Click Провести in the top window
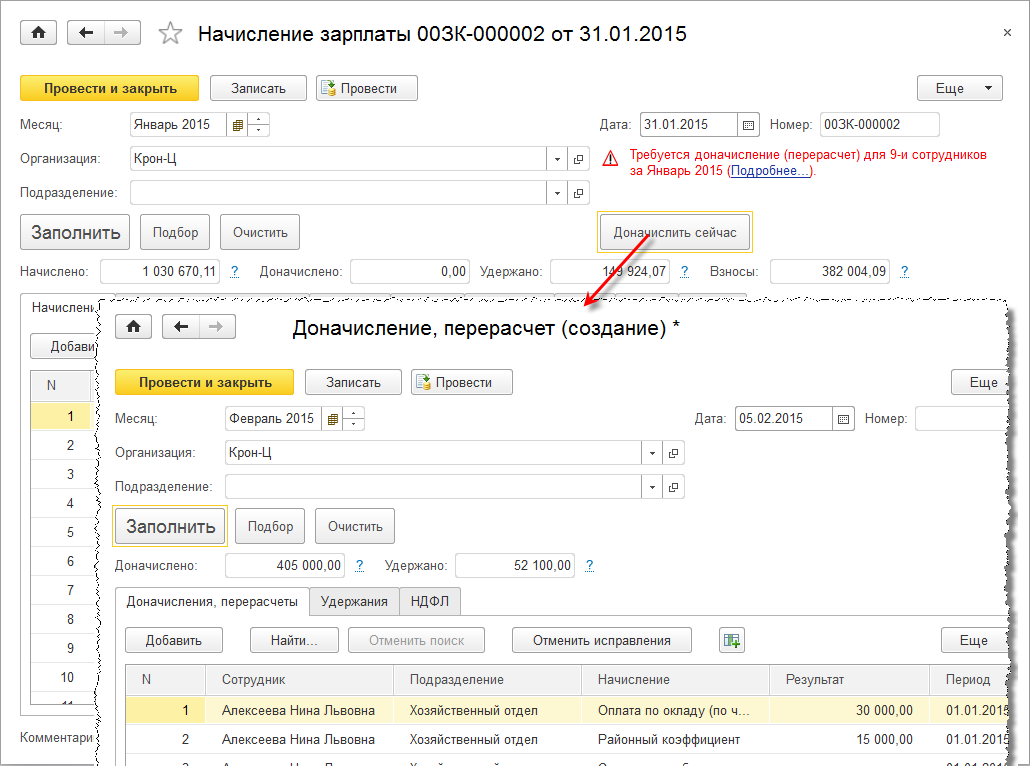The height and width of the screenshot is (766, 1030). tap(367, 88)
